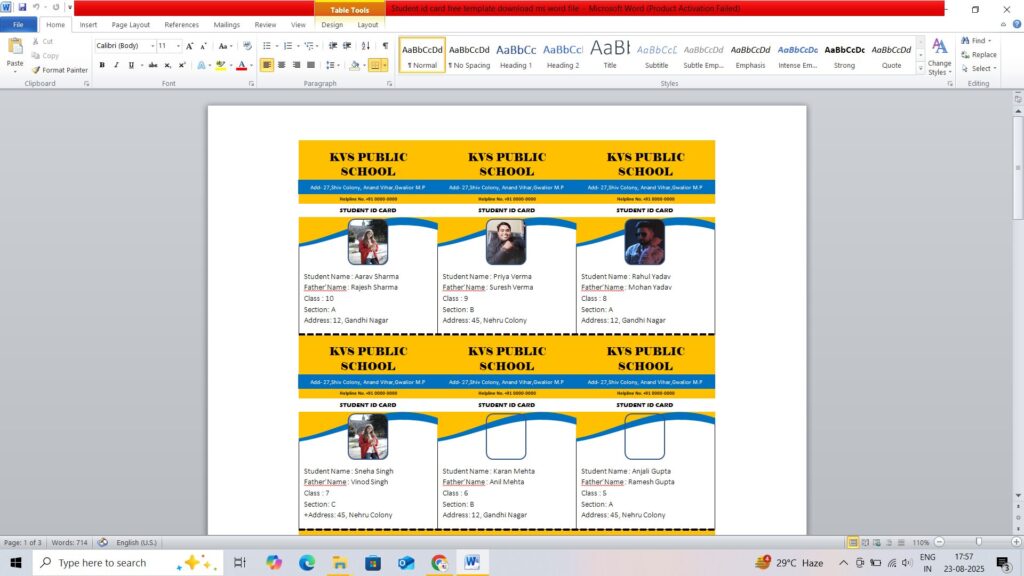Open Microsoft Edge from the taskbar

tap(307, 563)
